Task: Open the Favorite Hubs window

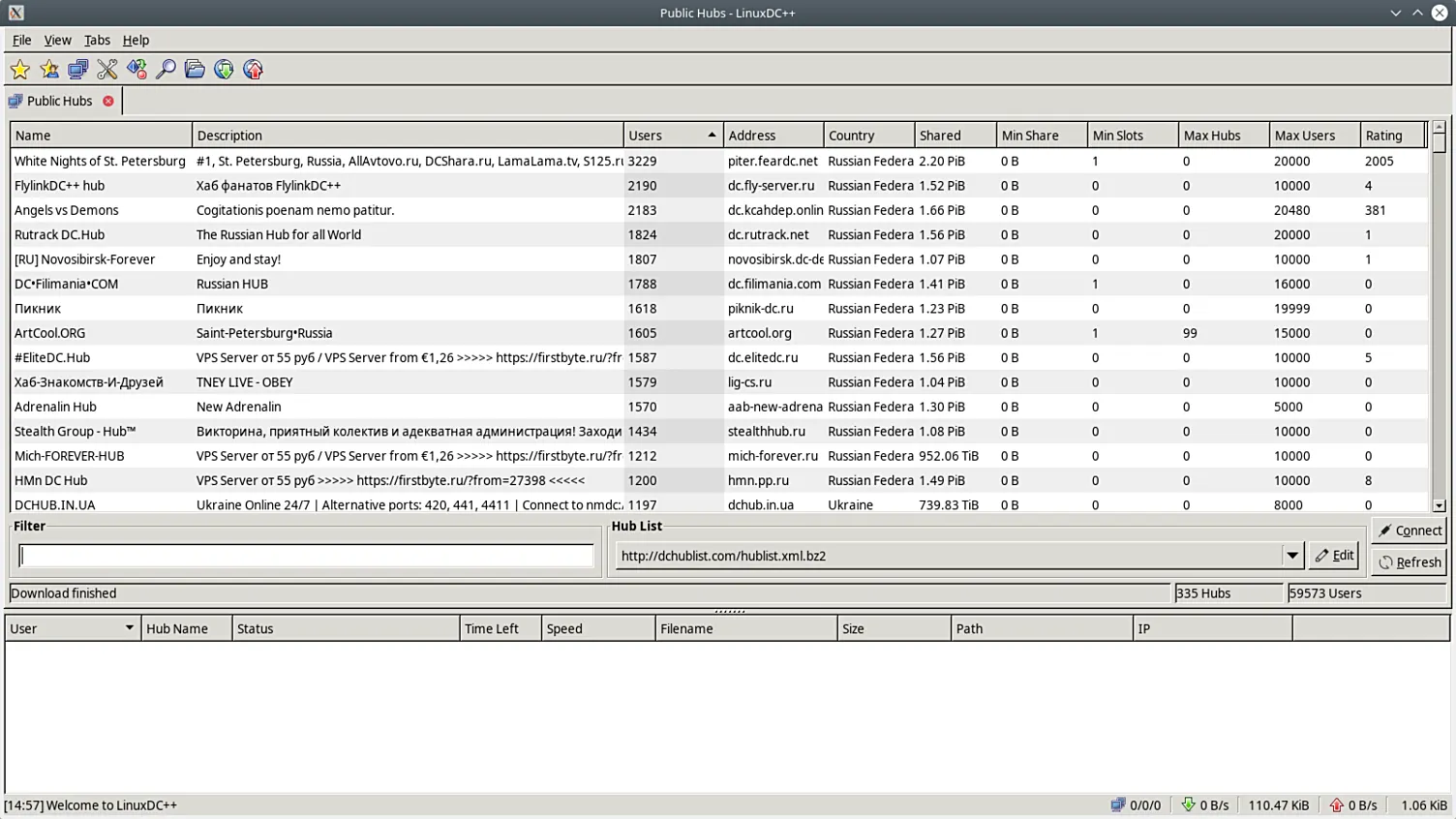Action: pos(20,69)
